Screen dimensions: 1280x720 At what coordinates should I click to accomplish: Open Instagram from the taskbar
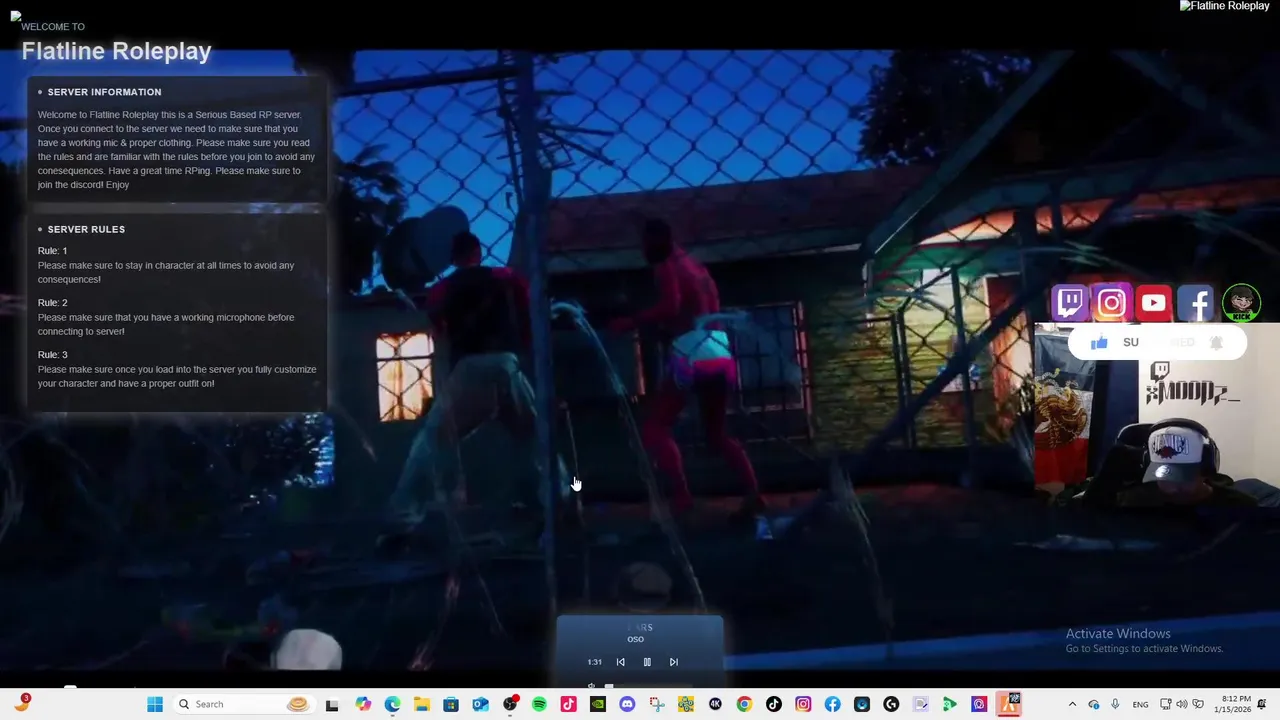(x=803, y=704)
